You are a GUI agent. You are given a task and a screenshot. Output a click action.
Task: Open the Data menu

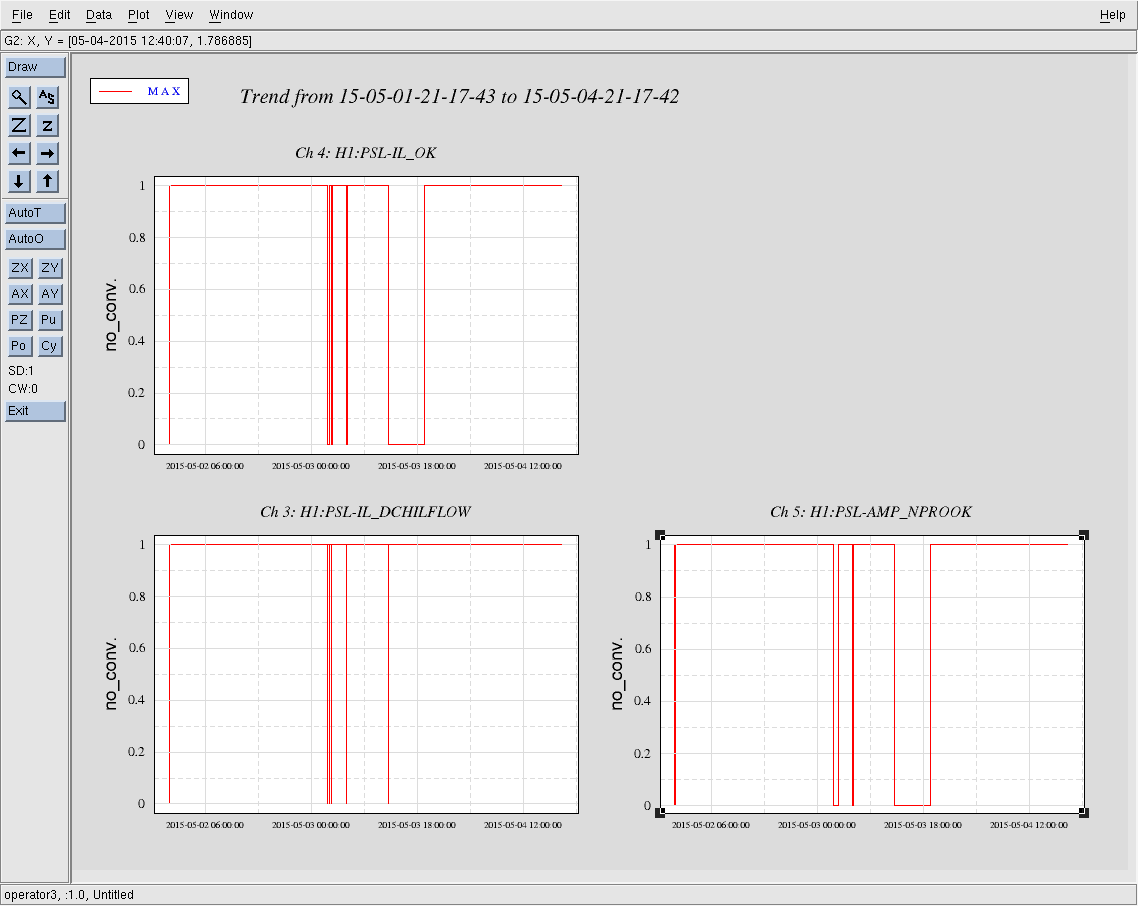coord(99,15)
